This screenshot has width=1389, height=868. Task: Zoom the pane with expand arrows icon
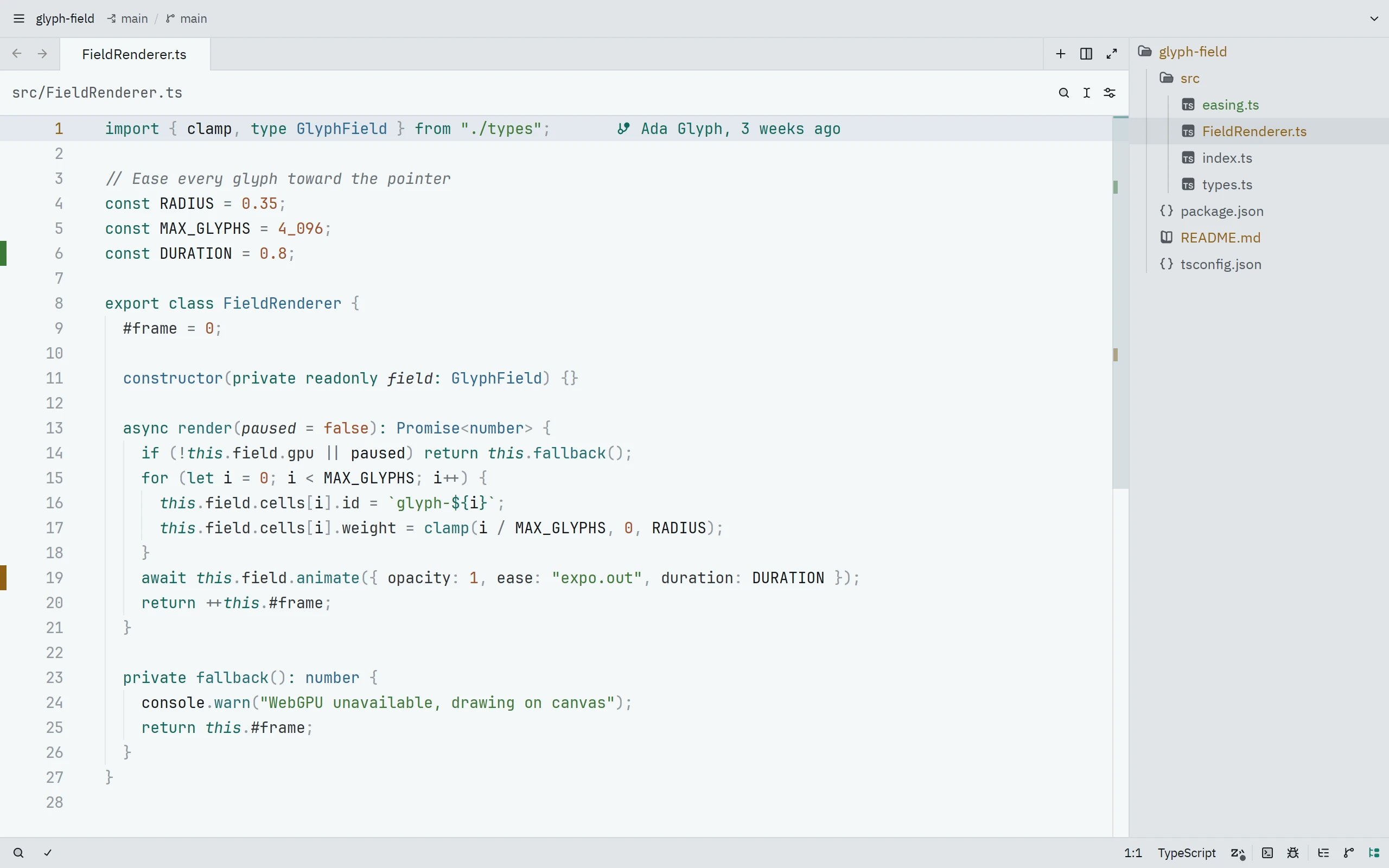pyautogui.click(x=1112, y=53)
